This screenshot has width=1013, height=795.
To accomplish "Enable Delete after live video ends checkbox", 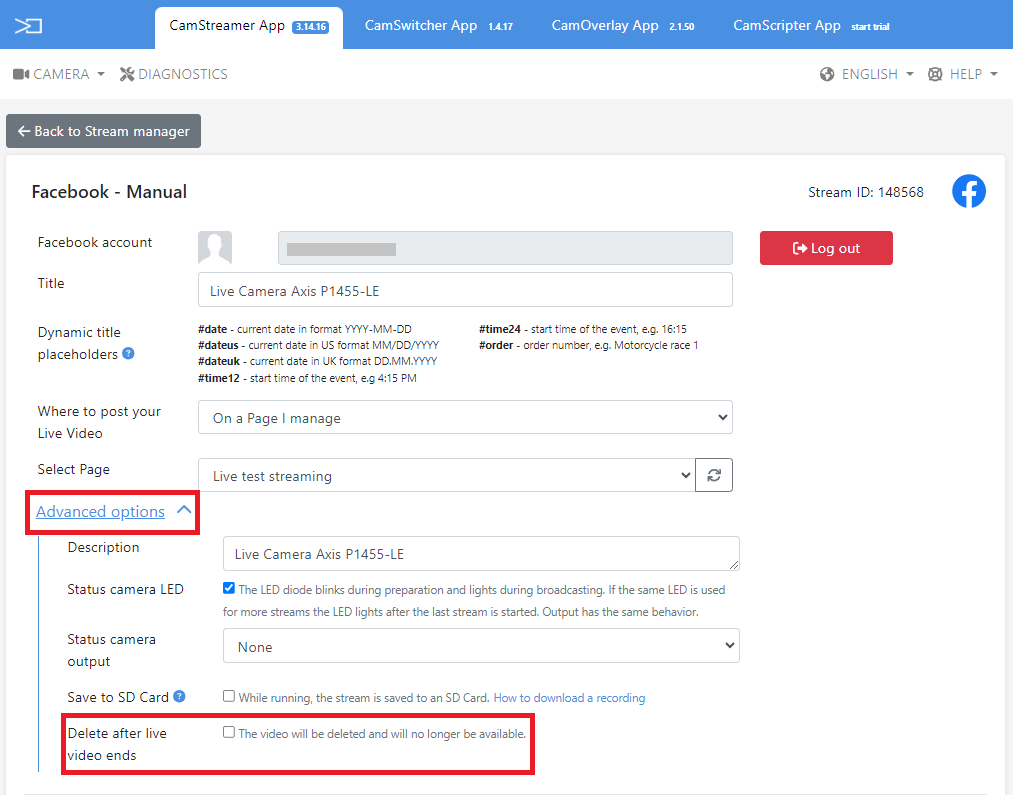I will point(229,732).
